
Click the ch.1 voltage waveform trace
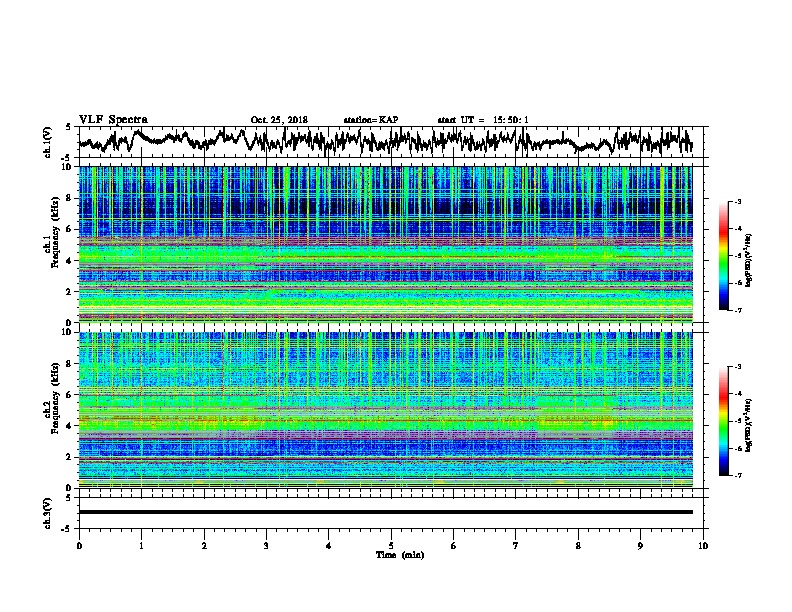[x=385, y=141]
